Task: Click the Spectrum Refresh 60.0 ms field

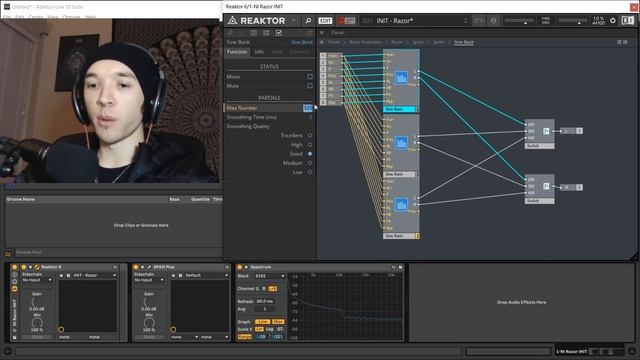Action: point(265,301)
